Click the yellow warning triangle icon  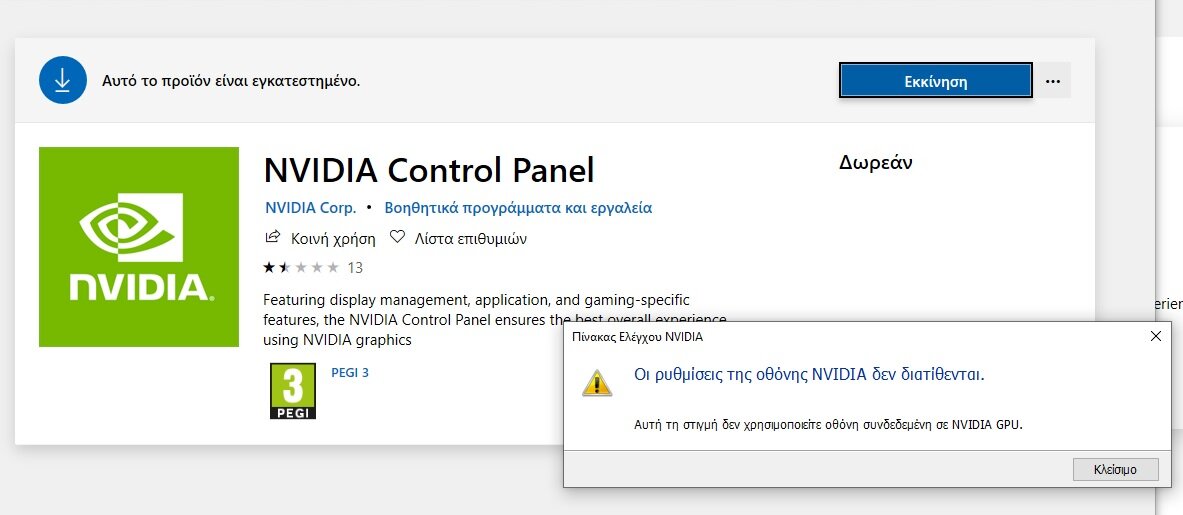[x=597, y=382]
